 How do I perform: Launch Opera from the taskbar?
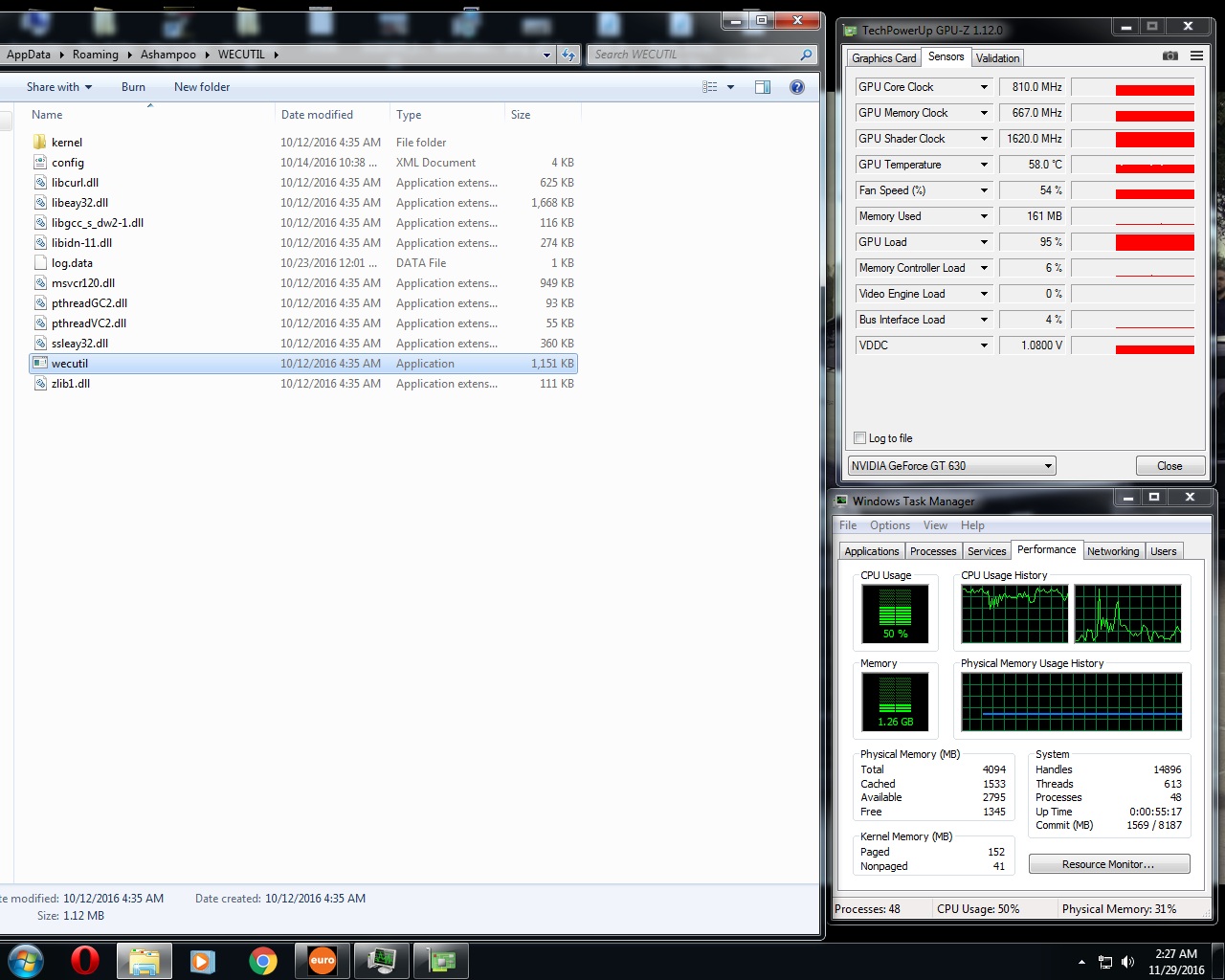(x=85, y=960)
